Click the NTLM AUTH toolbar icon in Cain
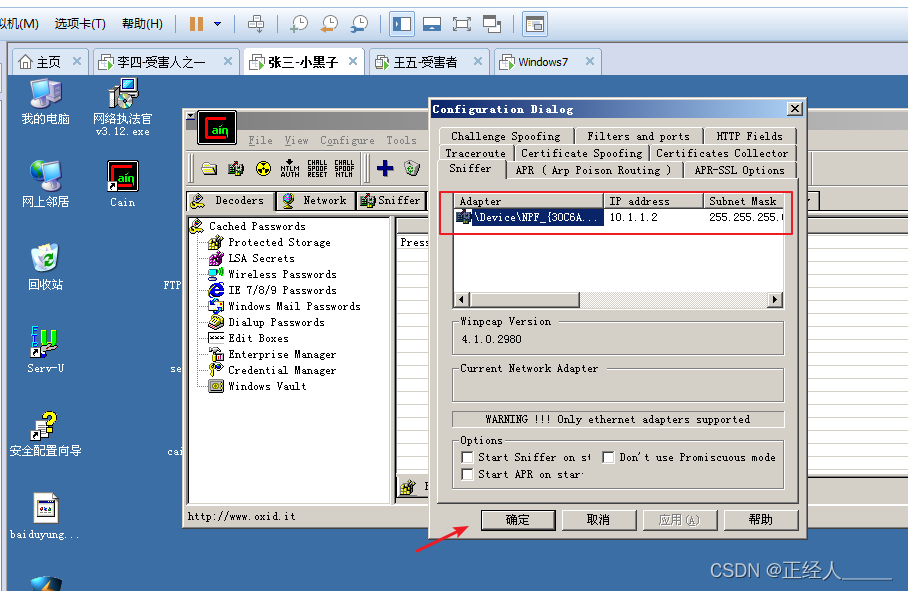 [x=290, y=168]
